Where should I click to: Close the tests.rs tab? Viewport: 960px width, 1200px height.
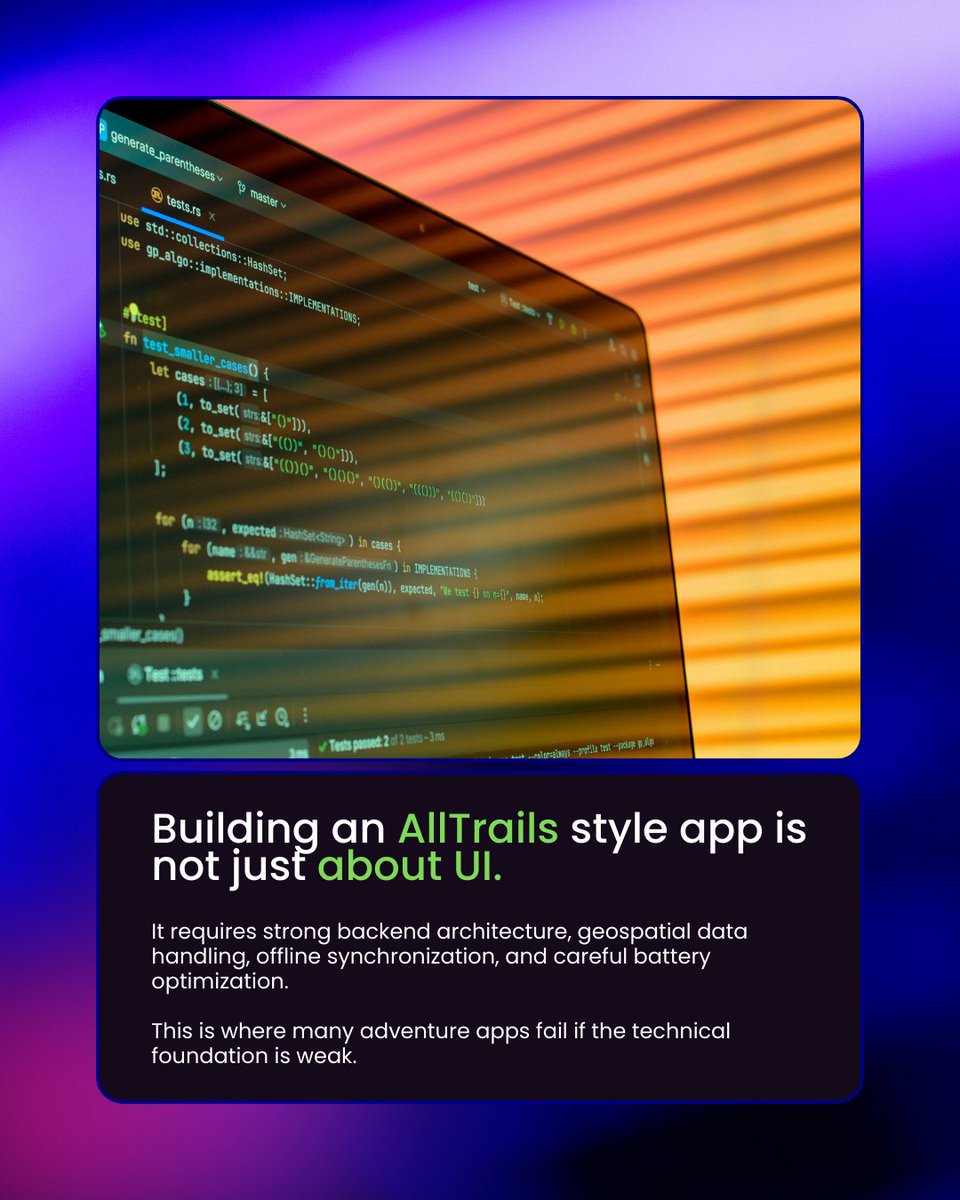pyautogui.click(x=213, y=216)
